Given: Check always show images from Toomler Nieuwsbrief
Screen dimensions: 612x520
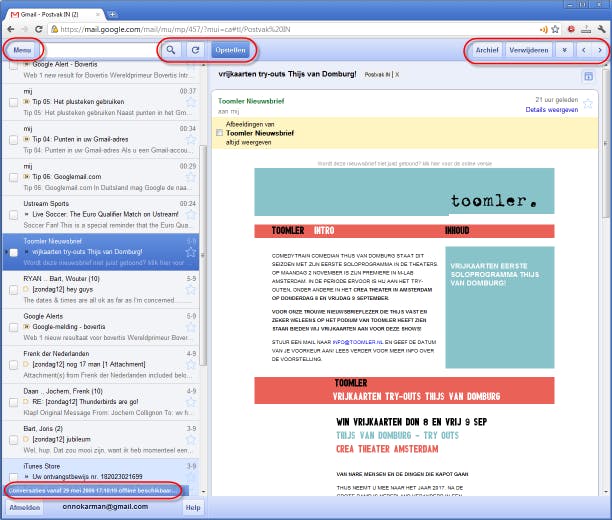Looking at the screenshot, I should (219, 133).
